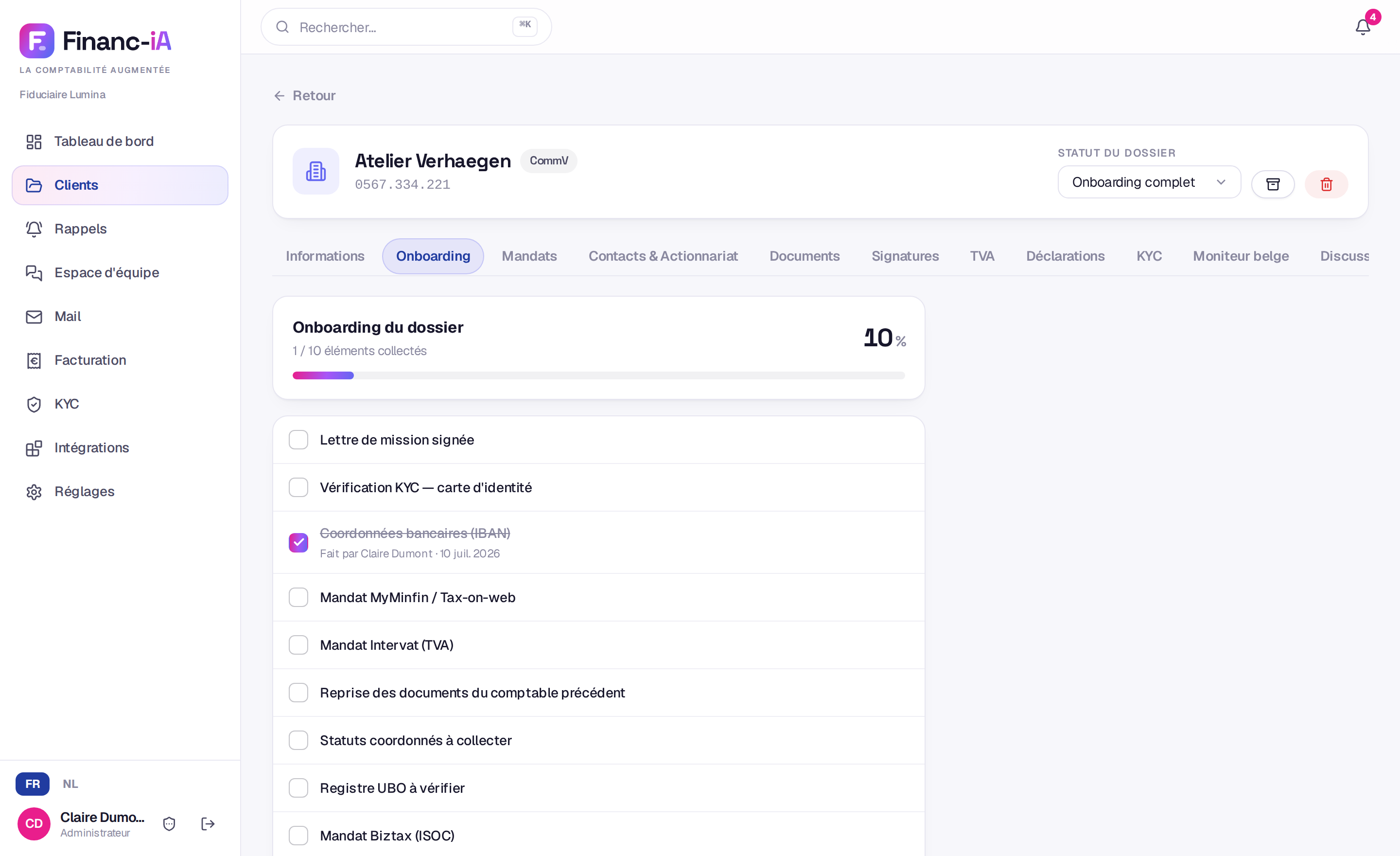Screen dimensions: 1400x856
Task: Go back with the Retour link
Action: [304, 95]
